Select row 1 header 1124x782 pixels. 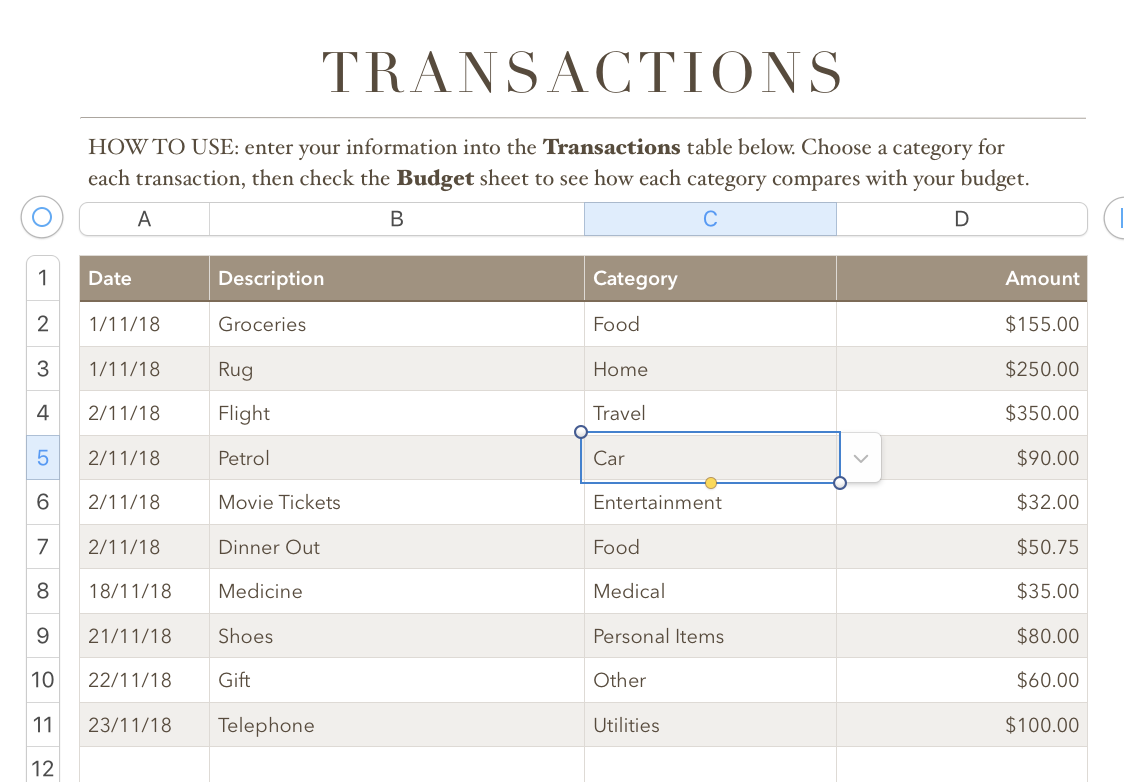pos(43,278)
